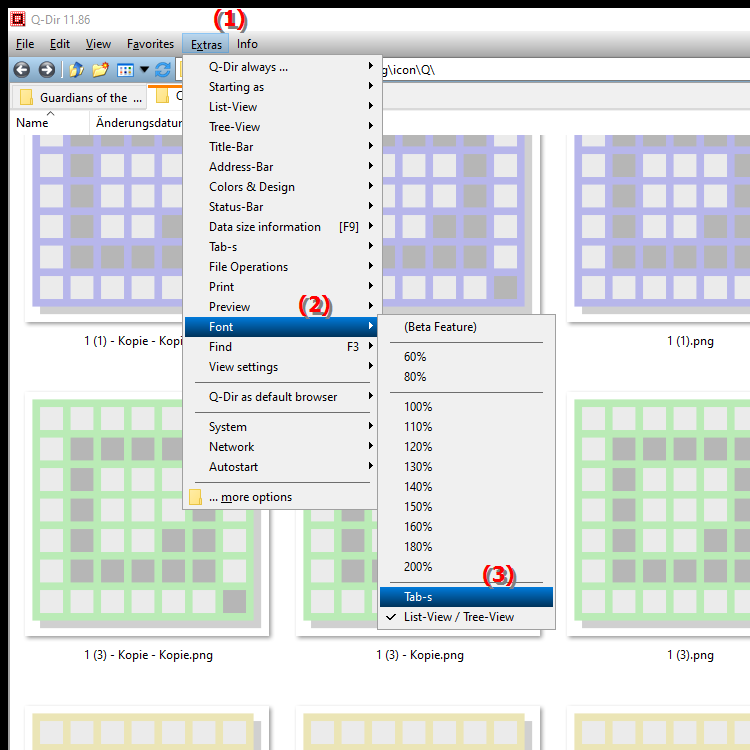Sort by the Name column header

[x=32, y=123]
